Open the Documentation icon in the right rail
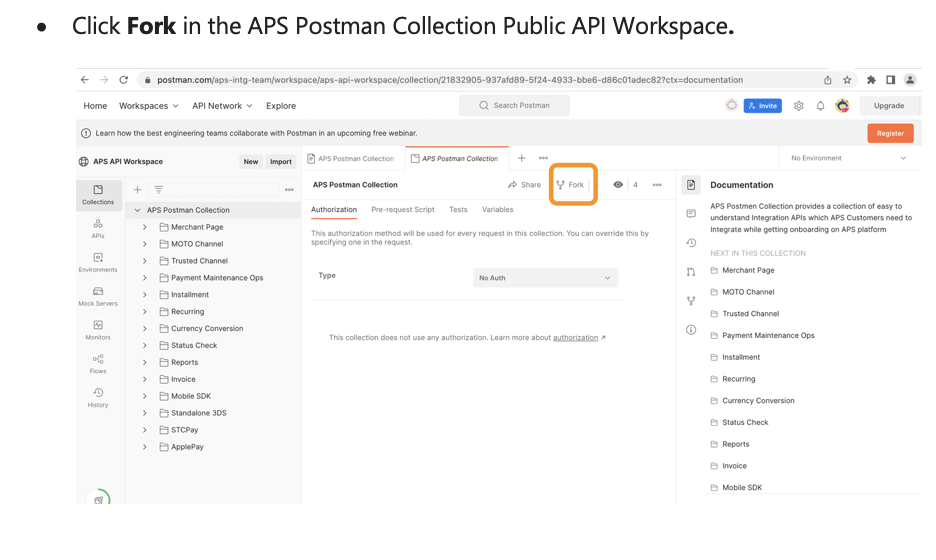Viewport: 936px width, 560px height. coord(691,185)
